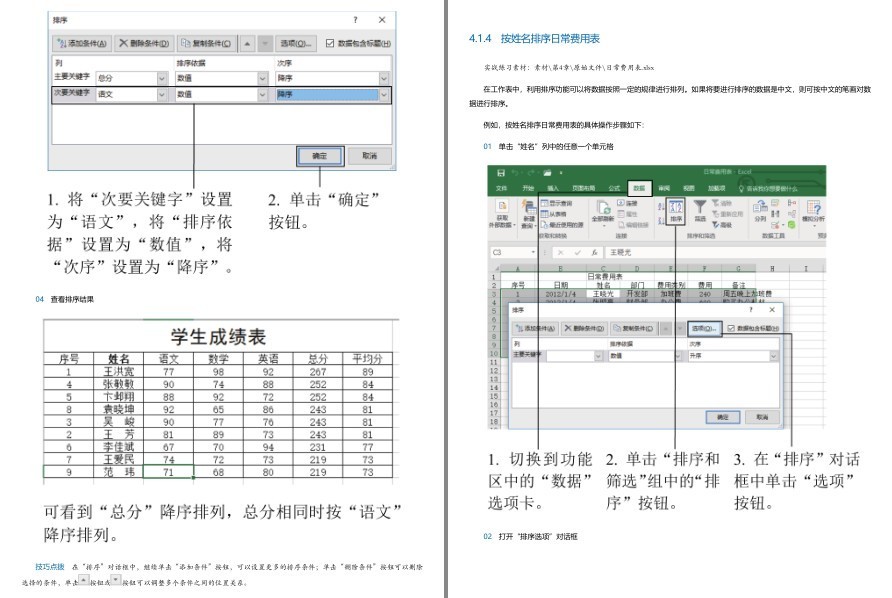This screenshot has width=892, height=598.
Task: Switch to the 插入 ribbon tab
Action: pos(552,188)
